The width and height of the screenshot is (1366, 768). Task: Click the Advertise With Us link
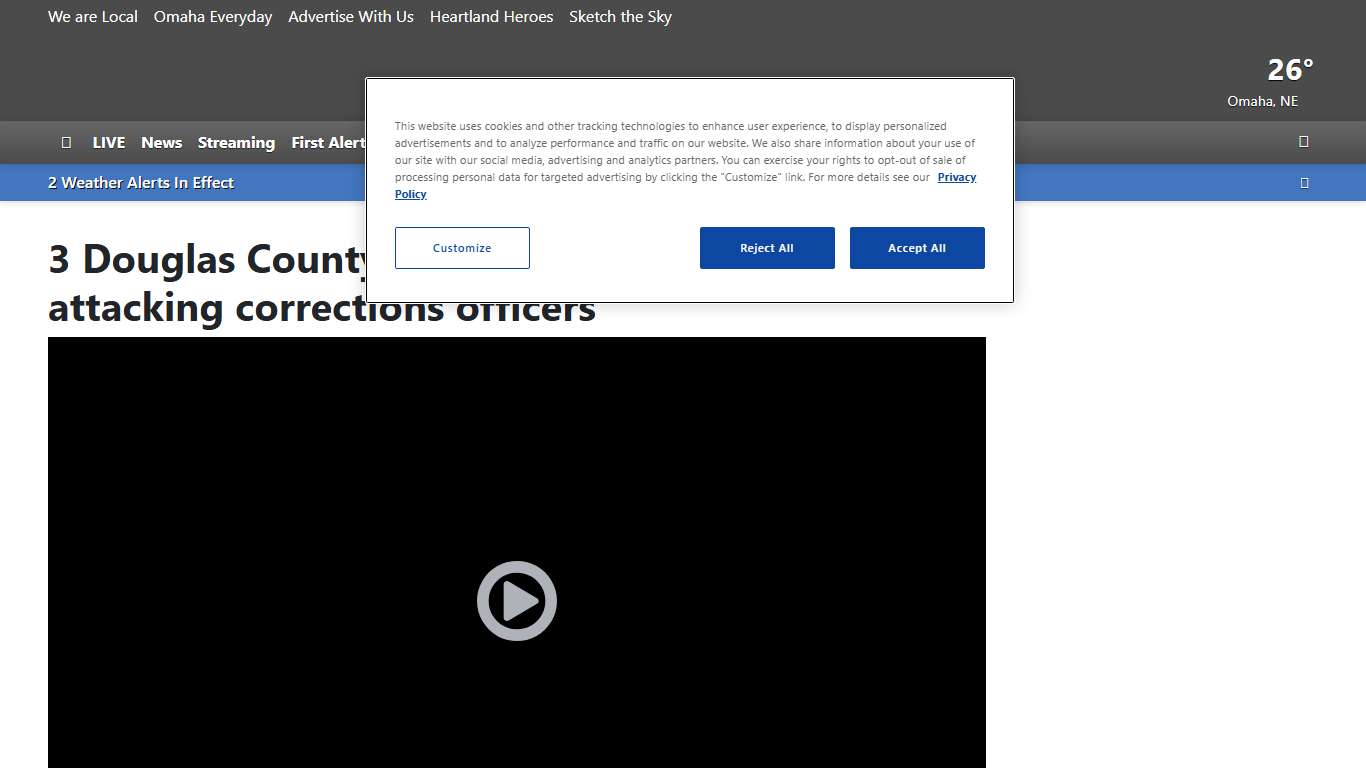click(x=351, y=17)
